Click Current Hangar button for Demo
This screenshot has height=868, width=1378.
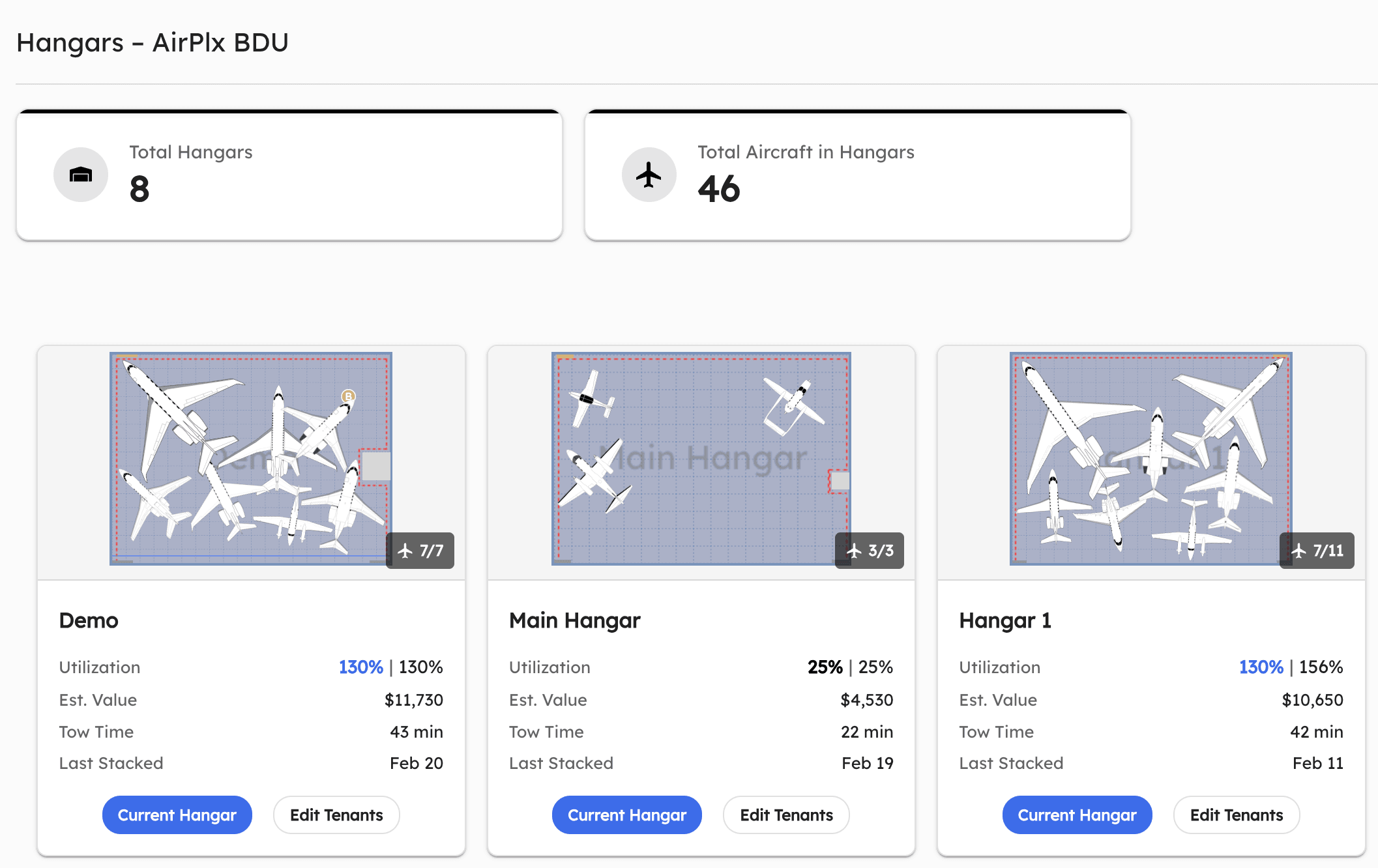tap(177, 815)
